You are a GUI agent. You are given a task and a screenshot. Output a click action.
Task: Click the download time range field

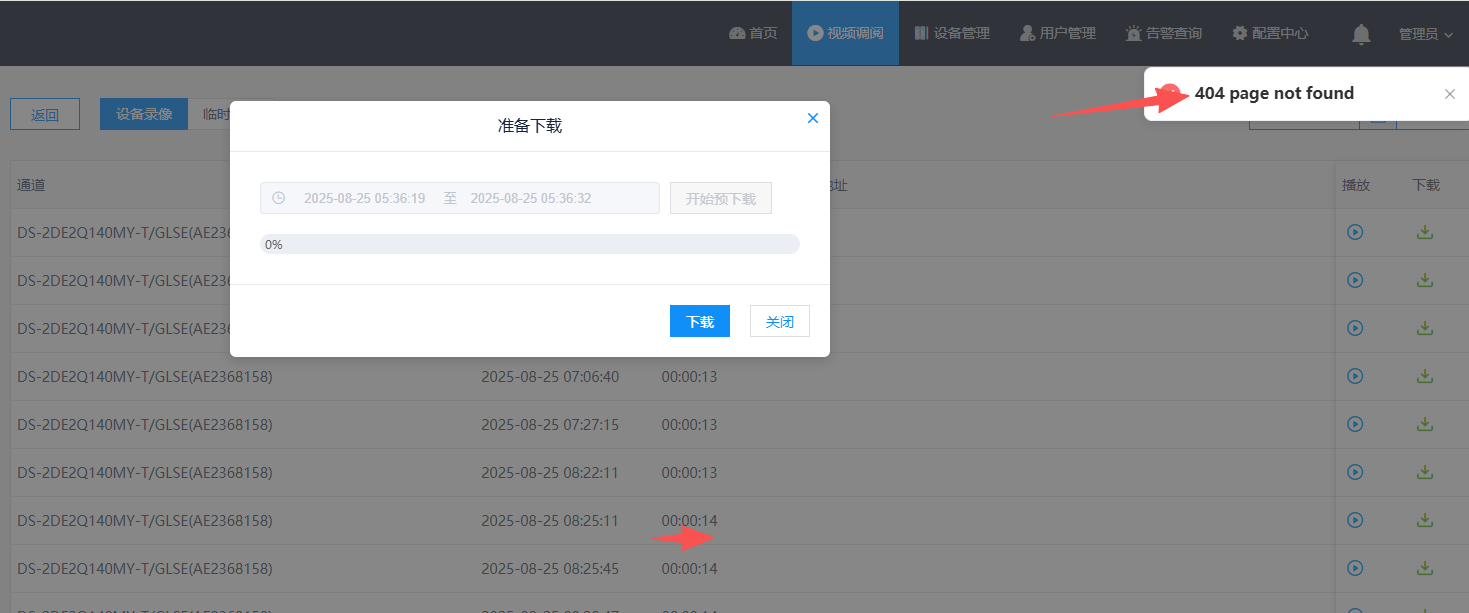click(x=460, y=198)
